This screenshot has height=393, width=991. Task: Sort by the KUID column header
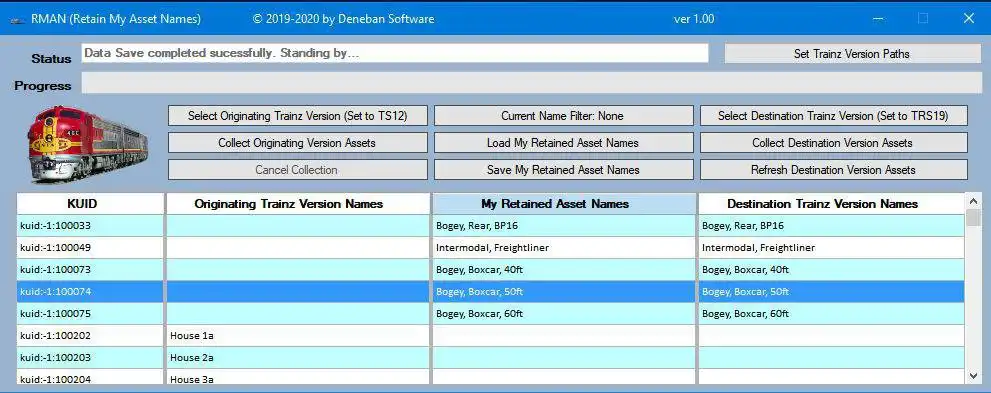coord(90,203)
